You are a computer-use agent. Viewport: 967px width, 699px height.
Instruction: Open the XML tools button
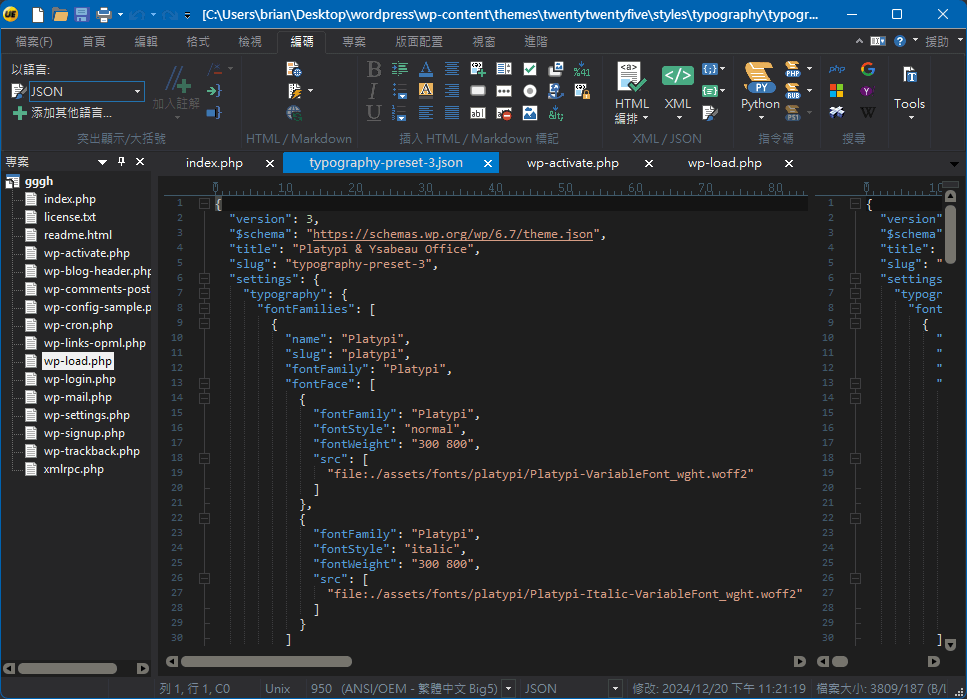tap(677, 87)
